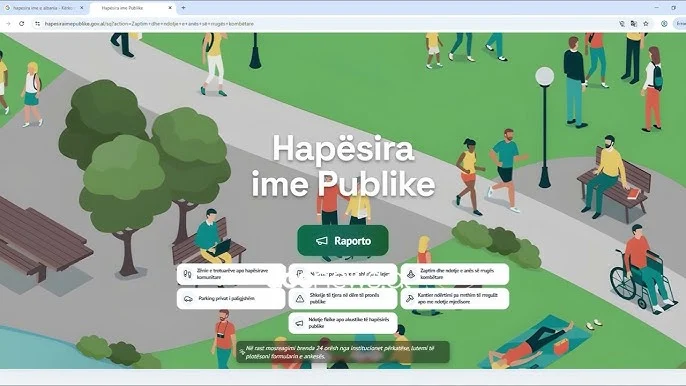This screenshot has height=386, width=686.
Task: Choose the 'Kantier ndërtimi' construction site category
Action: [x=455, y=298]
